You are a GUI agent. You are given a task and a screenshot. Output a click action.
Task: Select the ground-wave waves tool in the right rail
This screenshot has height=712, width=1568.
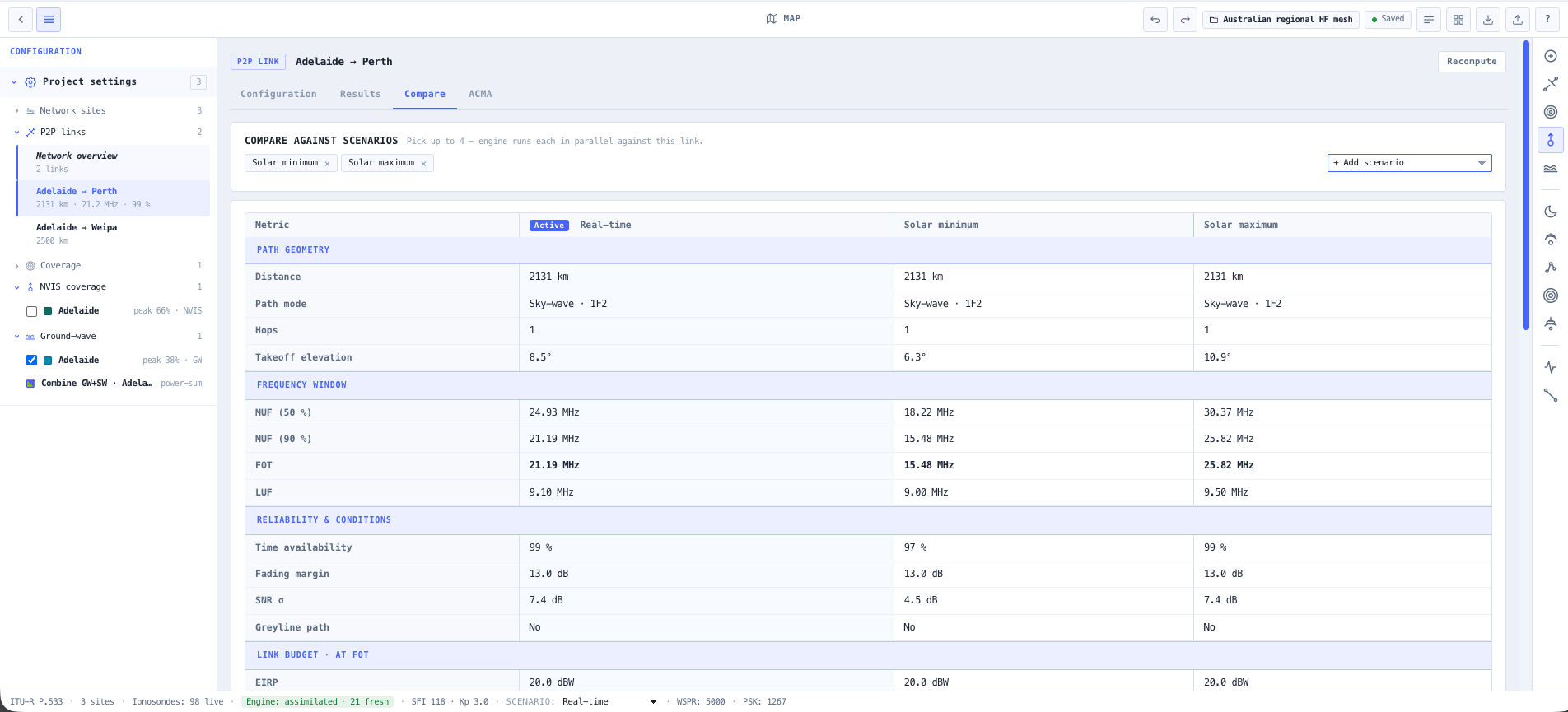click(1551, 168)
